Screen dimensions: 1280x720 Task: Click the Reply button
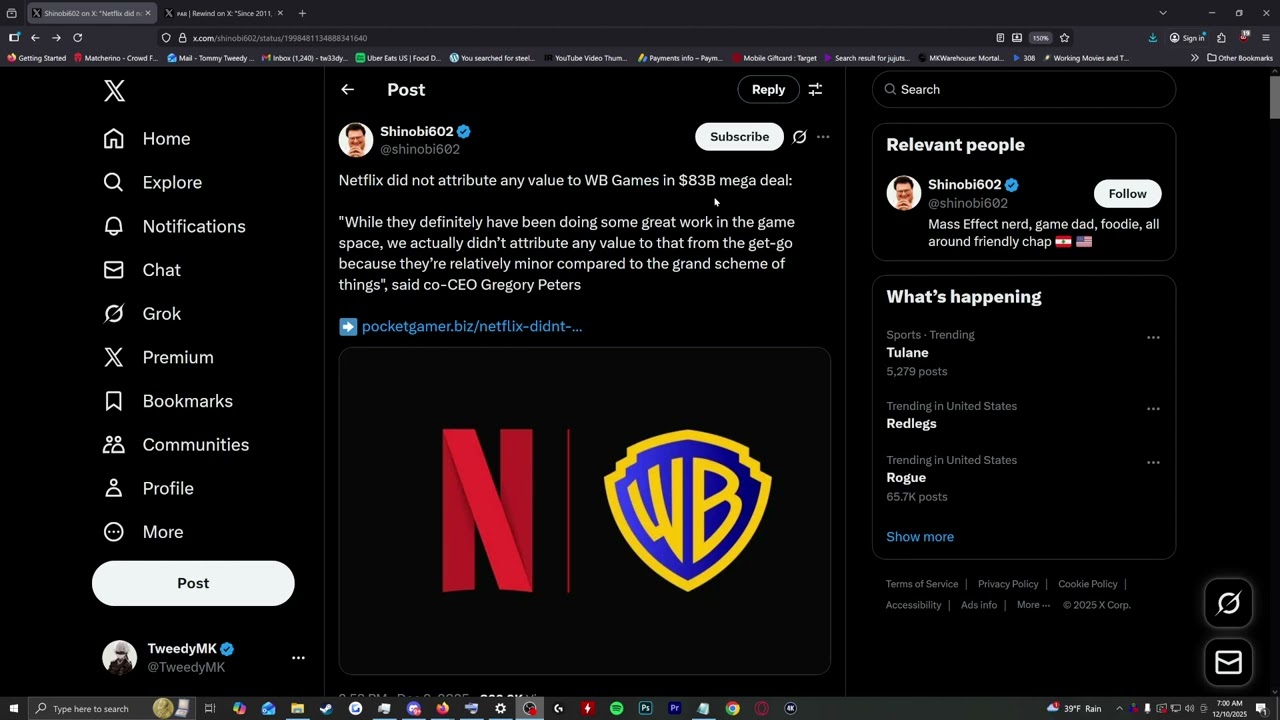[x=768, y=90]
